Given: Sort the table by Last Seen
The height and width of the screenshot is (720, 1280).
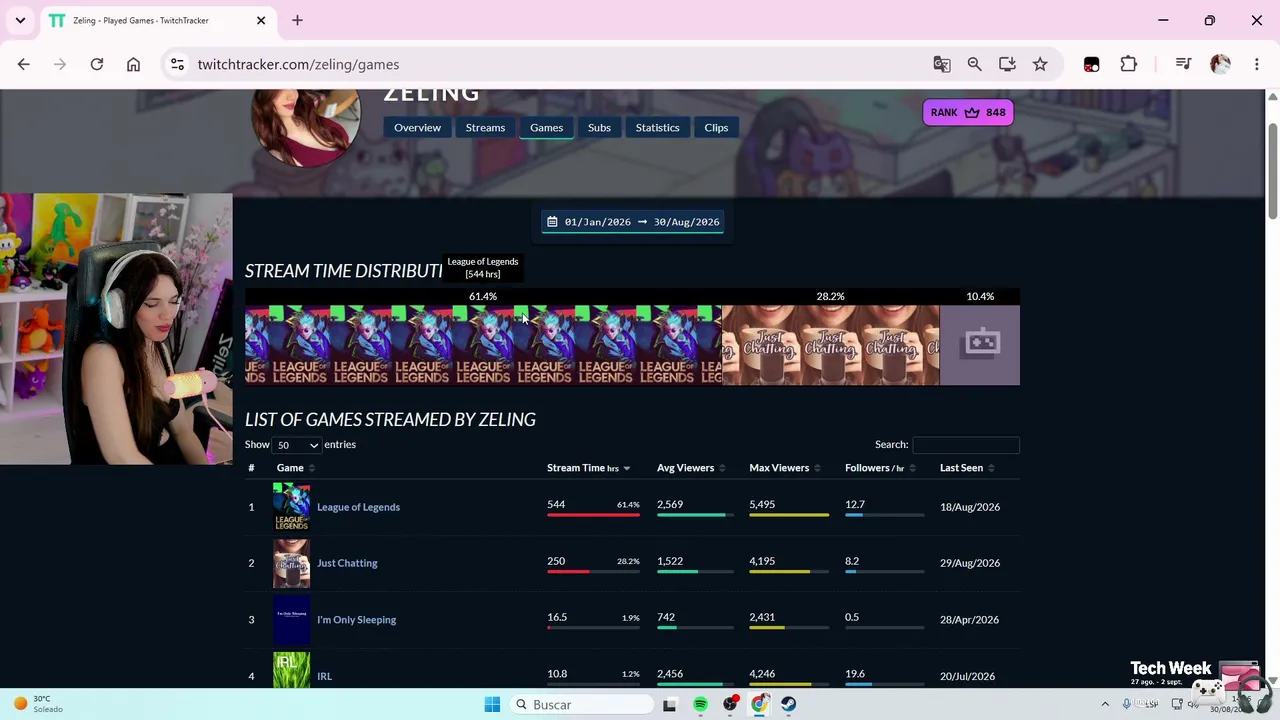Looking at the screenshot, I should click(967, 468).
